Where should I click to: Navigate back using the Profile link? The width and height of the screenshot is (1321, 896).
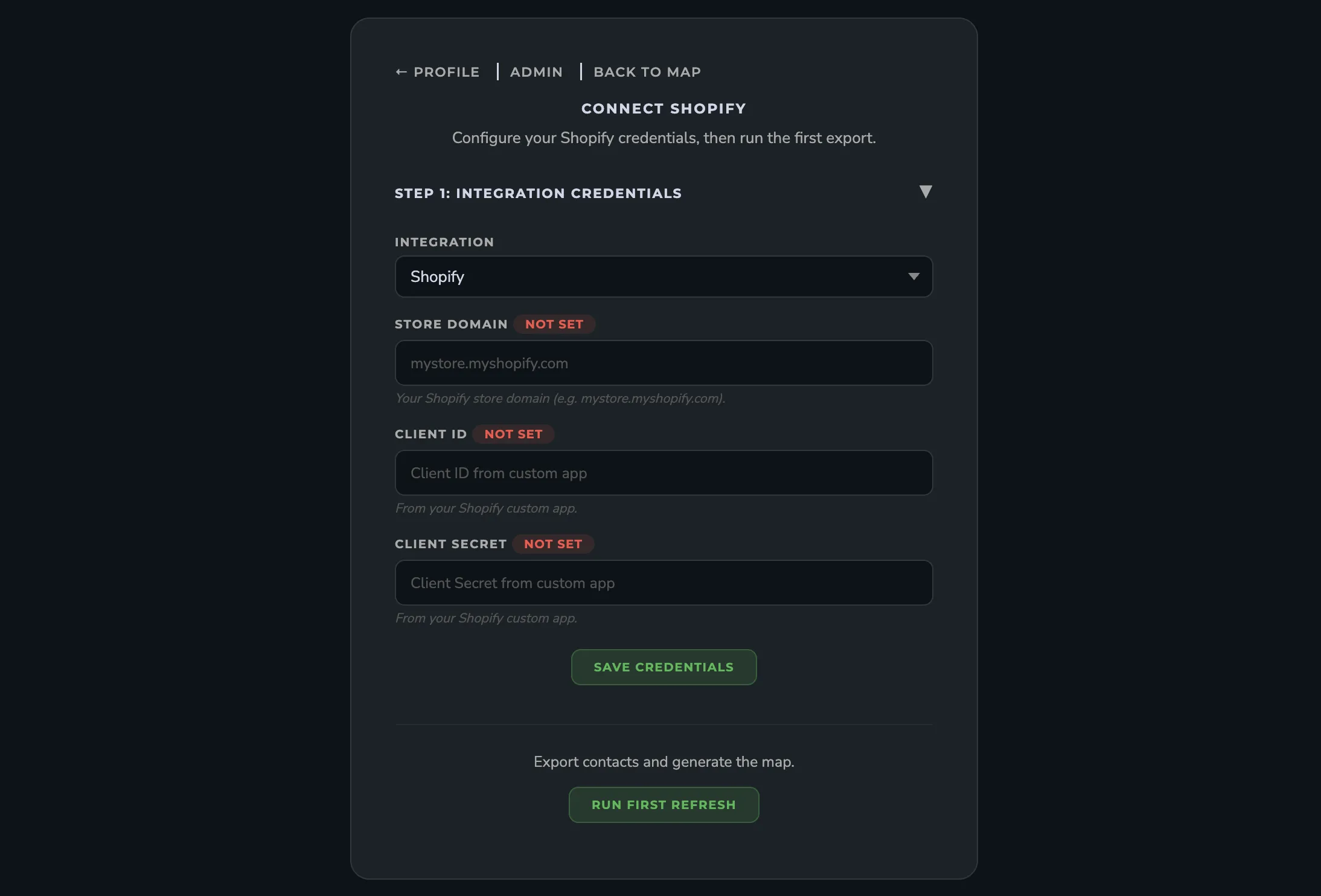pyautogui.click(x=446, y=71)
